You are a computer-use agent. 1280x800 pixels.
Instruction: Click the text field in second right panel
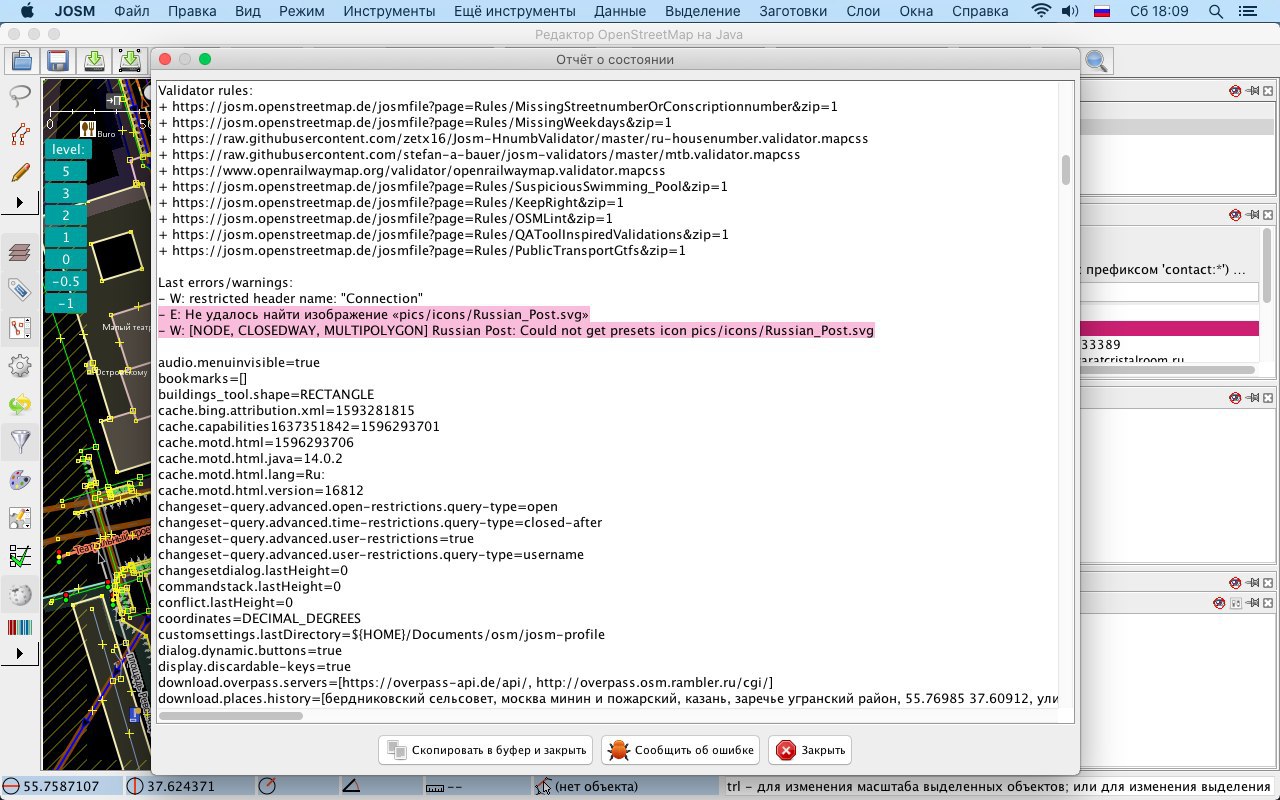(x=1169, y=292)
